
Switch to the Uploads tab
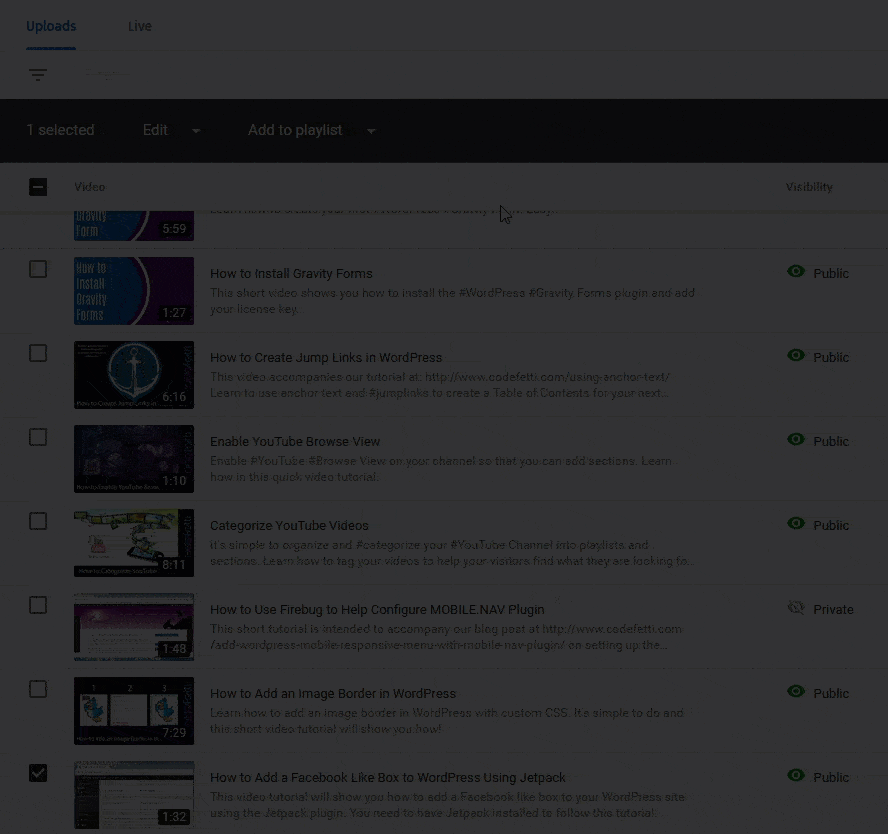[51, 26]
